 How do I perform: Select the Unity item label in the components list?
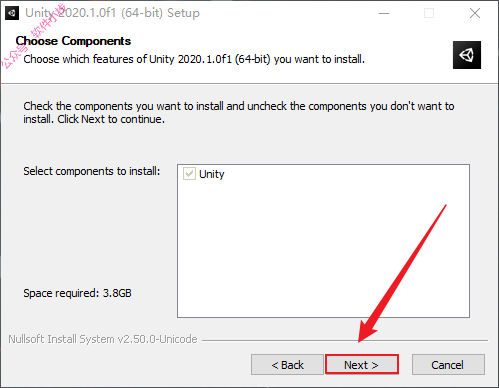point(212,174)
